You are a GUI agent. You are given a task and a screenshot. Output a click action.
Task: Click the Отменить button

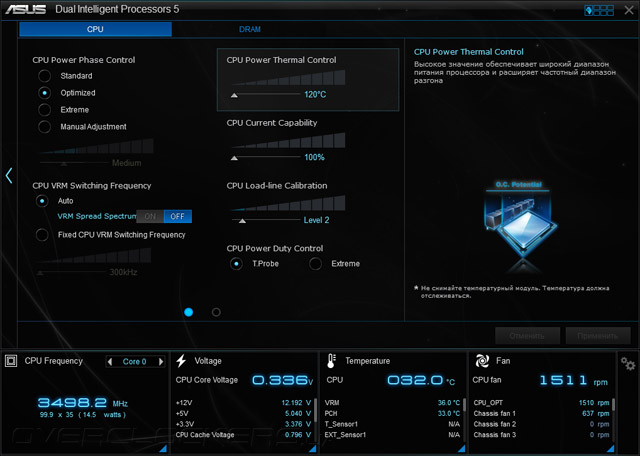[x=527, y=336]
